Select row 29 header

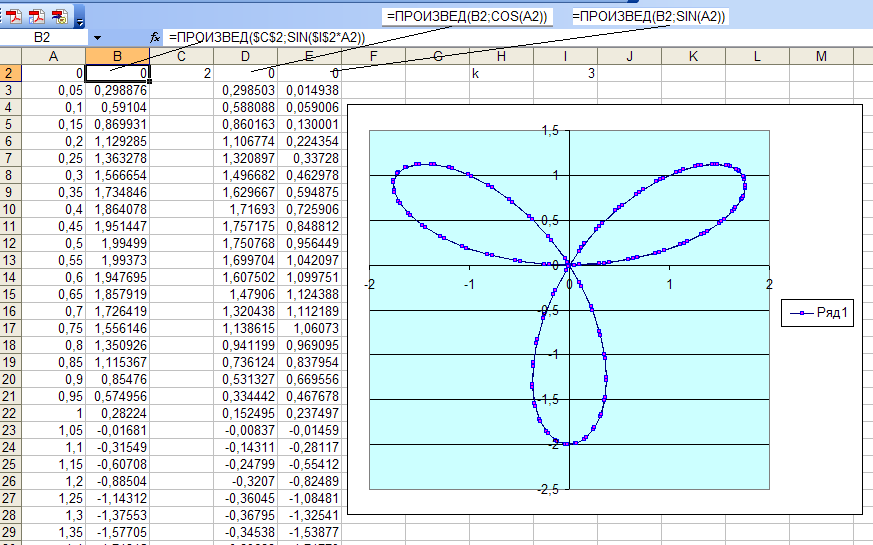[x=10, y=532]
